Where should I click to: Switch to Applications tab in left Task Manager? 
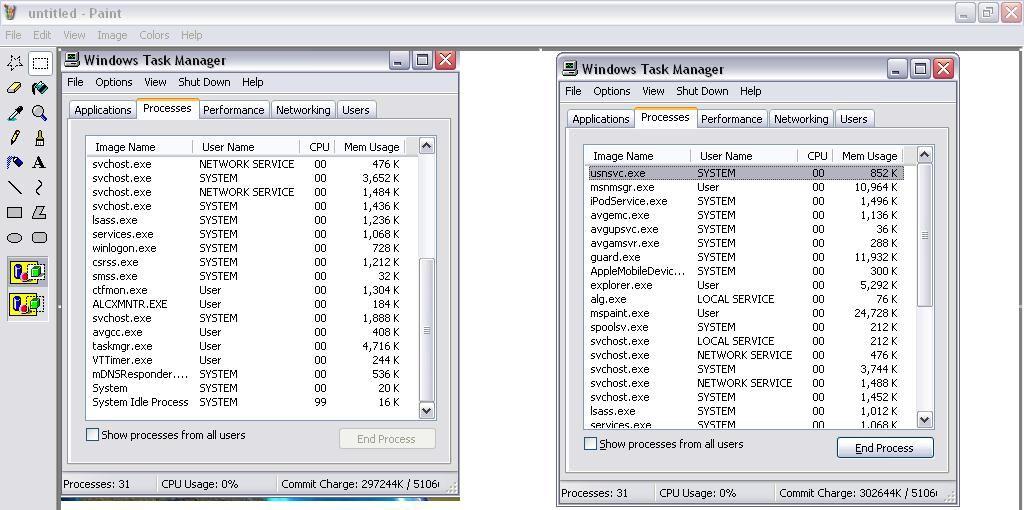(x=103, y=110)
